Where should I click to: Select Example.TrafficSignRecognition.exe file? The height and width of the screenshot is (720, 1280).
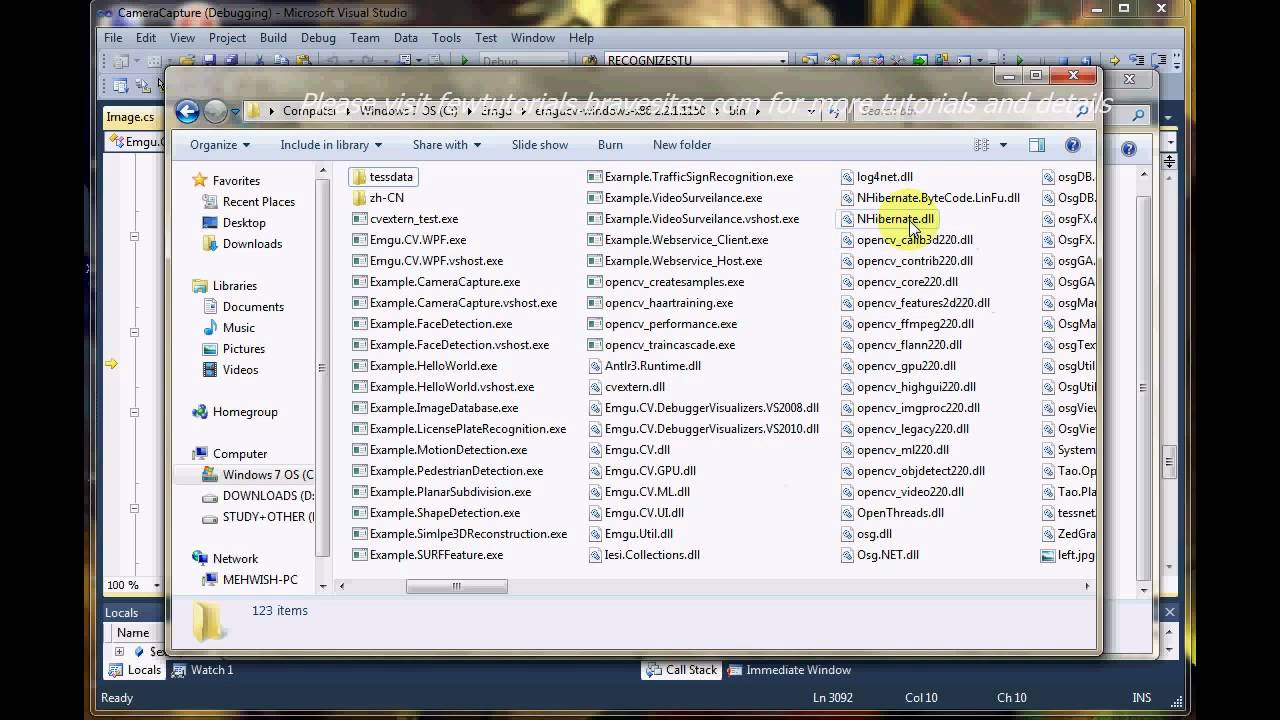click(690, 177)
